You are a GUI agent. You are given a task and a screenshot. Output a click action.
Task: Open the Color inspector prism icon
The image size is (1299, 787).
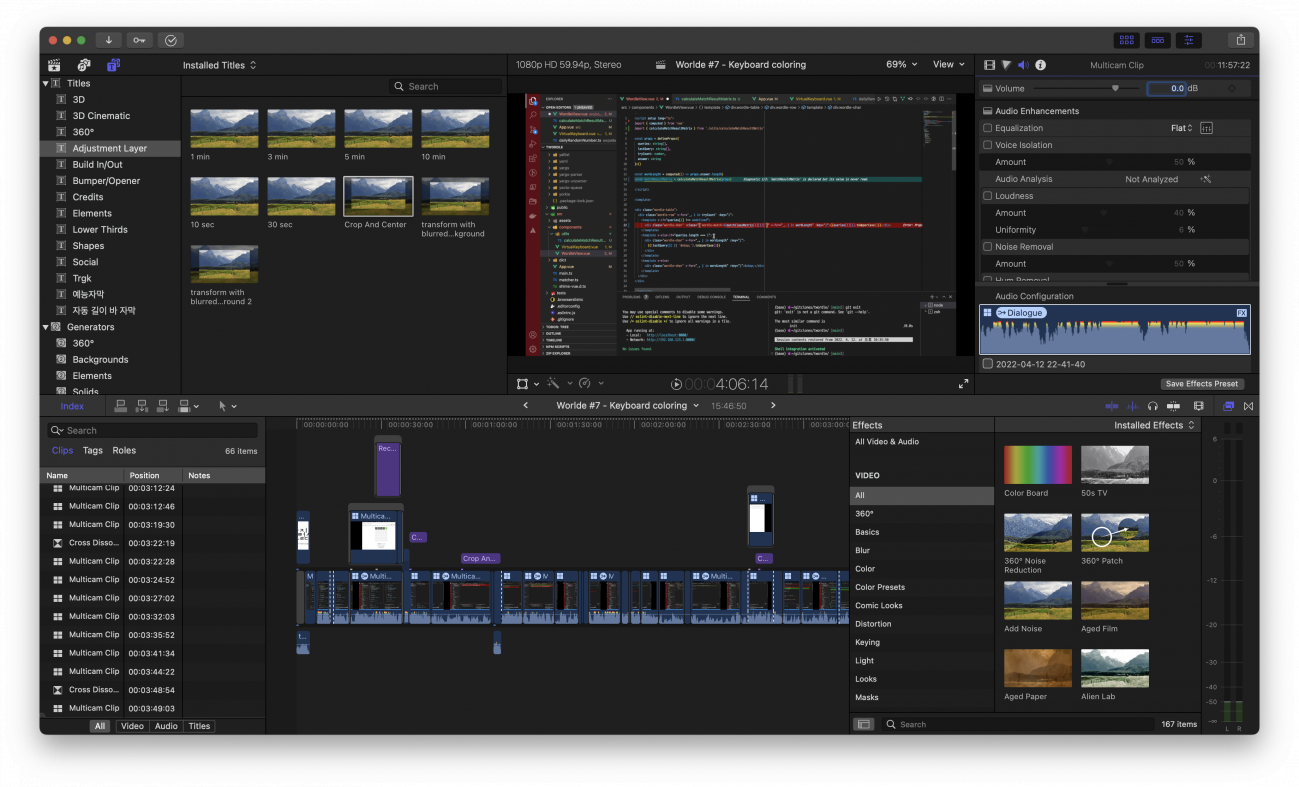point(1006,65)
